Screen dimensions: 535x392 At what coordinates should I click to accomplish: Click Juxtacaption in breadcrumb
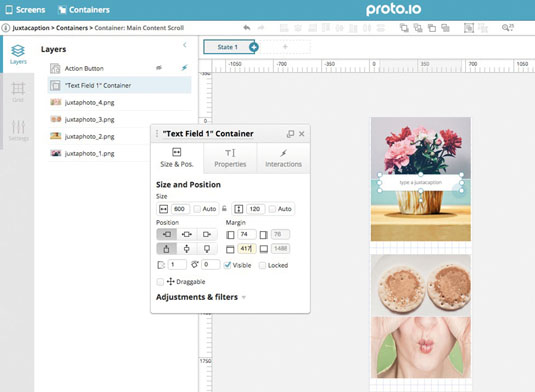coord(31,28)
